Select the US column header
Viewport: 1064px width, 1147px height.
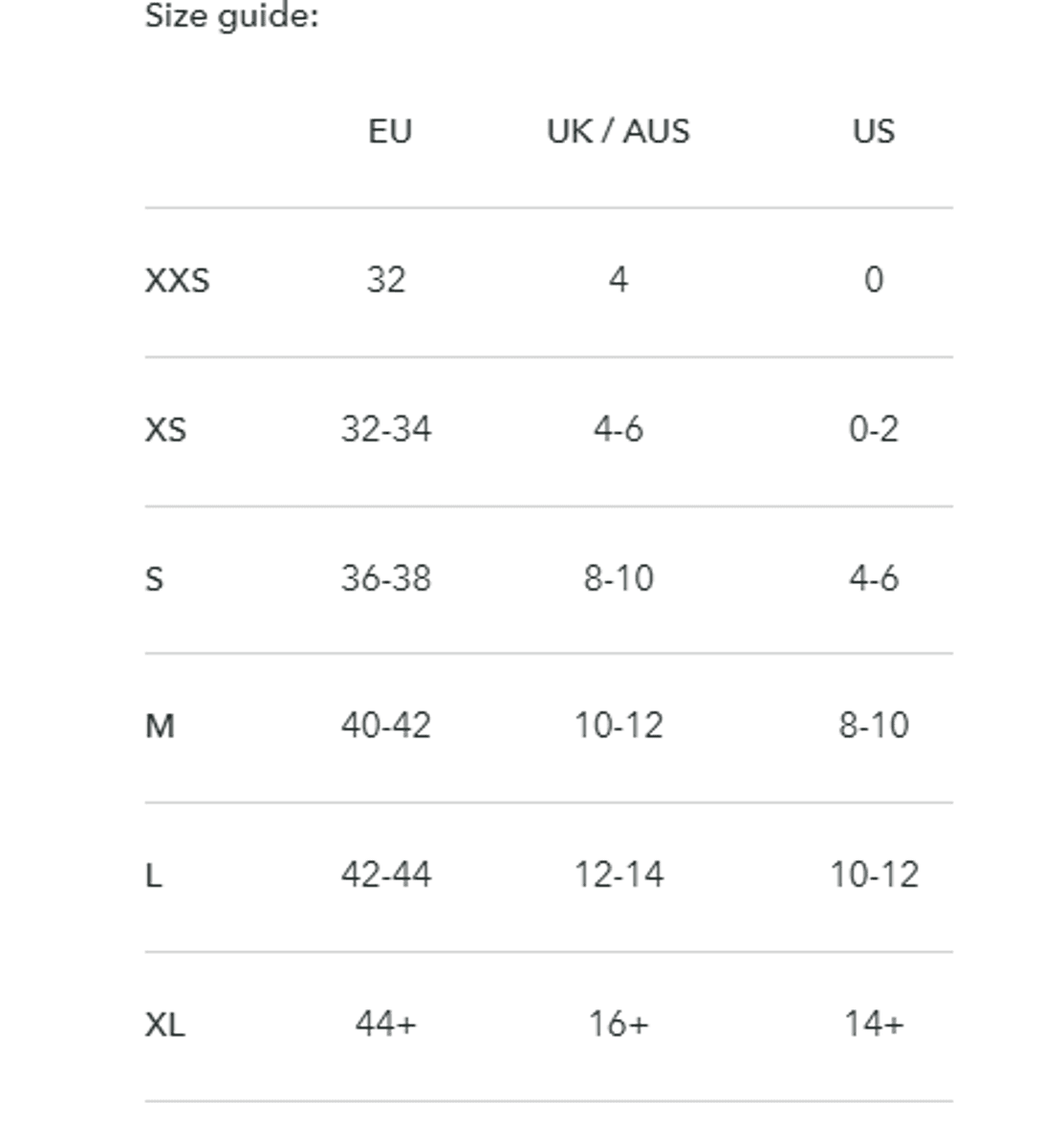click(x=874, y=131)
